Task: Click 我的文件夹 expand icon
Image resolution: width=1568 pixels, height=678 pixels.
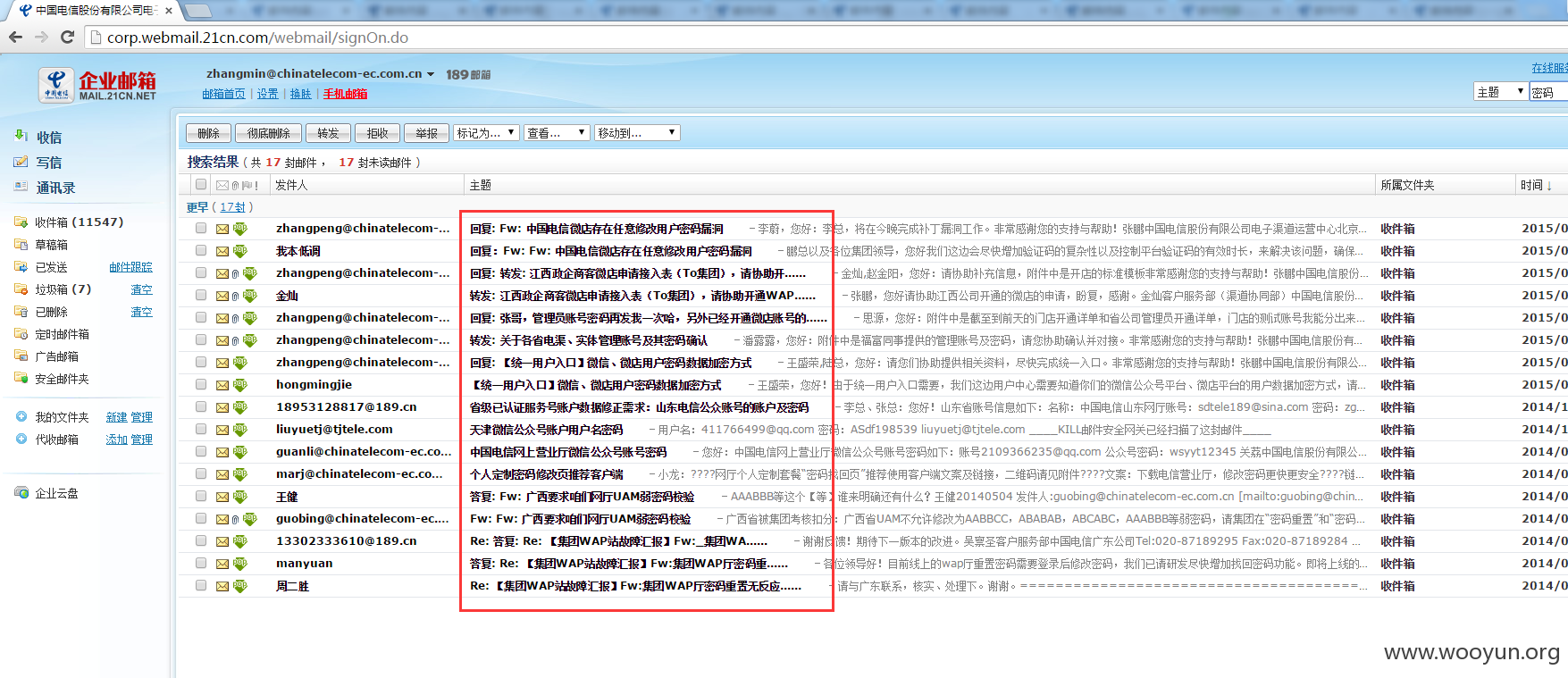Action: [21, 416]
